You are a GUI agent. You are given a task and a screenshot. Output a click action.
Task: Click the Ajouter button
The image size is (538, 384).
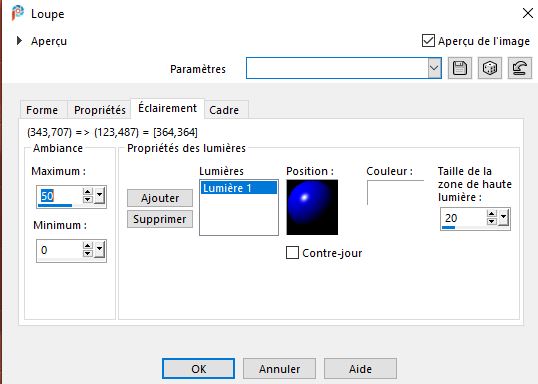pos(160,198)
